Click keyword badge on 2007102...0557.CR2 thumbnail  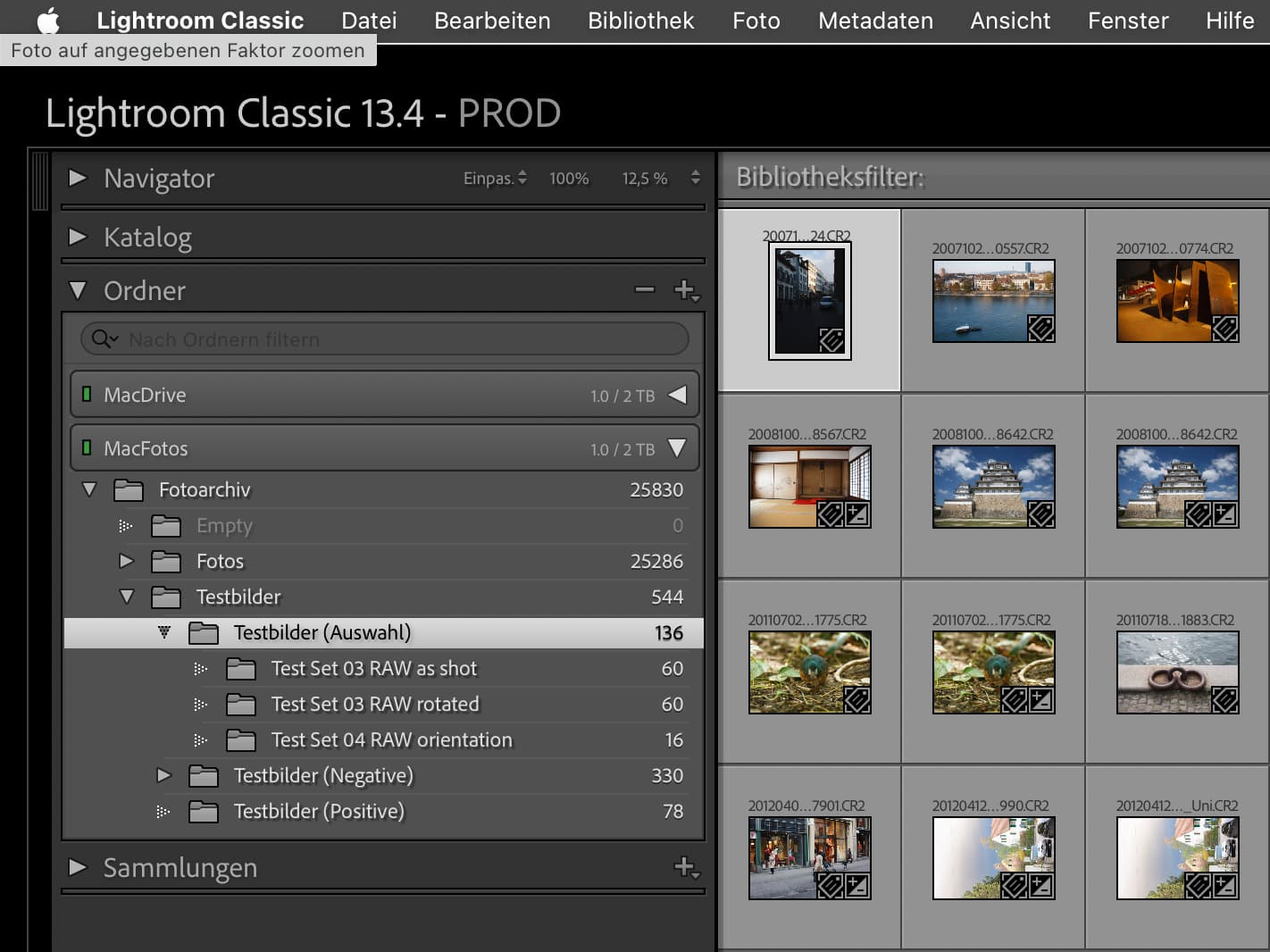(x=1040, y=329)
